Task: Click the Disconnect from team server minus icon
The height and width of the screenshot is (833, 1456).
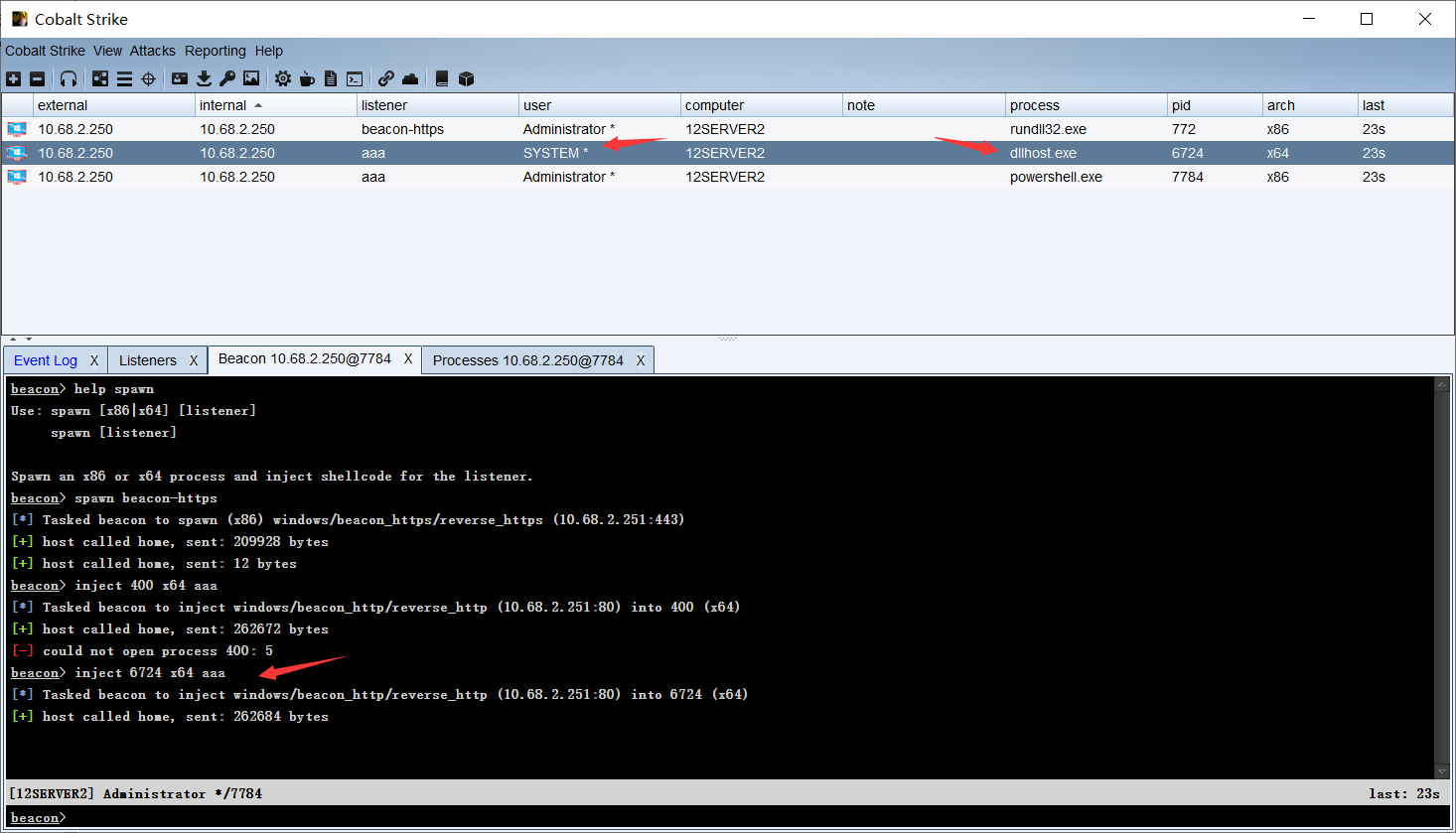Action: [x=38, y=78]
